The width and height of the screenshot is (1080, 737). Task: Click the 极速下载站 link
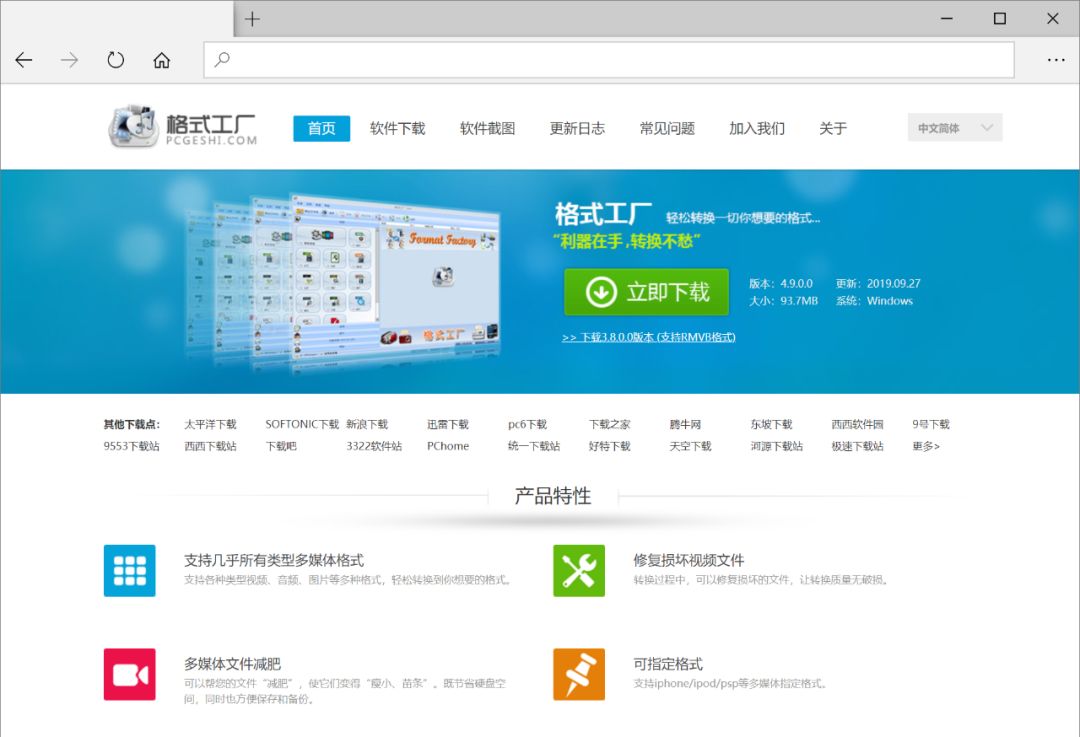pyautogui.click(x=857, y=446)
